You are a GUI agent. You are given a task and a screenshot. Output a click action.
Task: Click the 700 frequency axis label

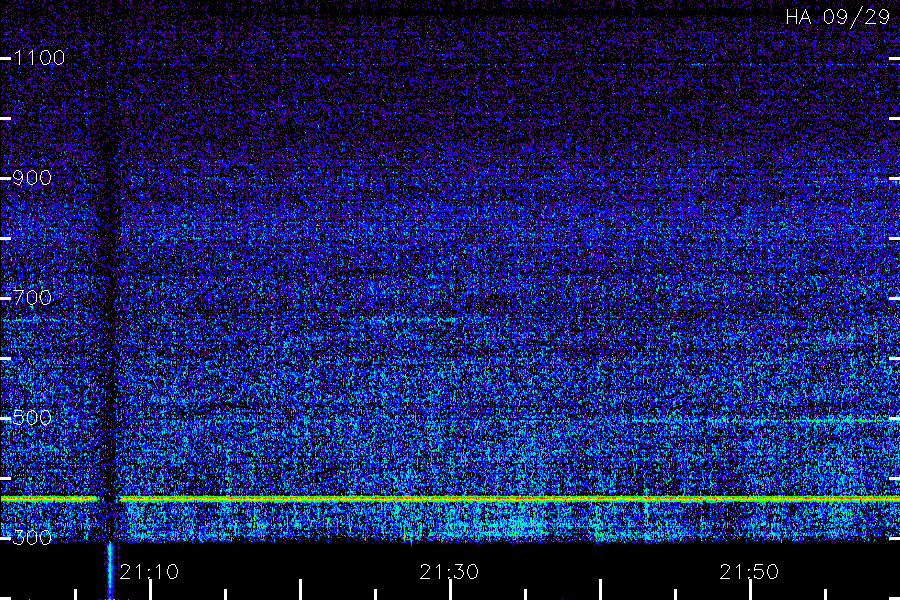(x=32, y=298)
